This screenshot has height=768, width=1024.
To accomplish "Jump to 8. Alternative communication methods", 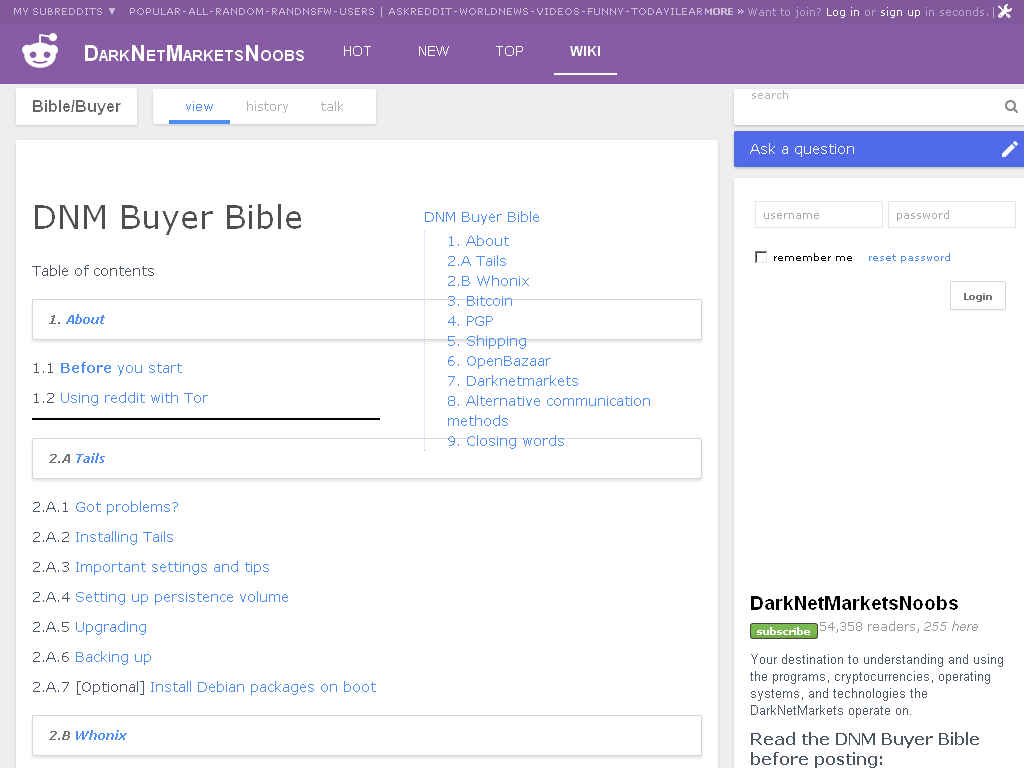I will point(549,411).
